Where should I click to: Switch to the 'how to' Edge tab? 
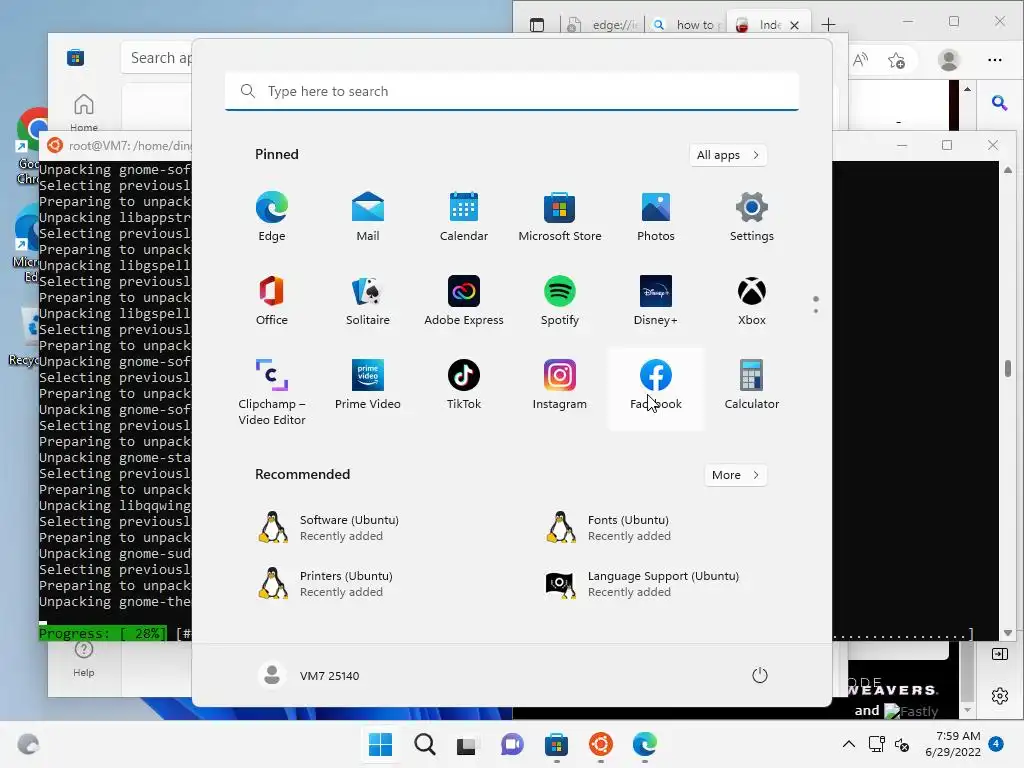[x=686, y=25]
